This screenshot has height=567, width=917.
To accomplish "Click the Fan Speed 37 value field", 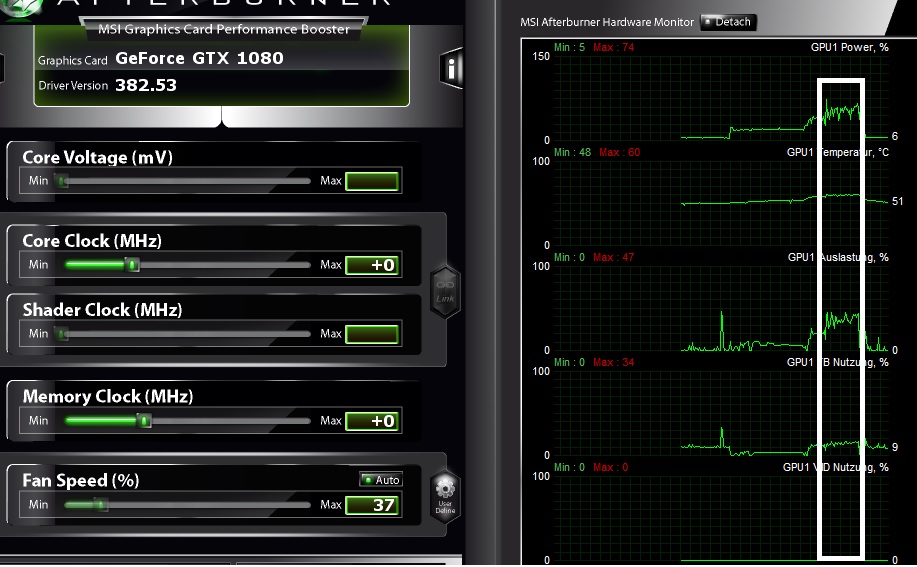I will [372, 505].
